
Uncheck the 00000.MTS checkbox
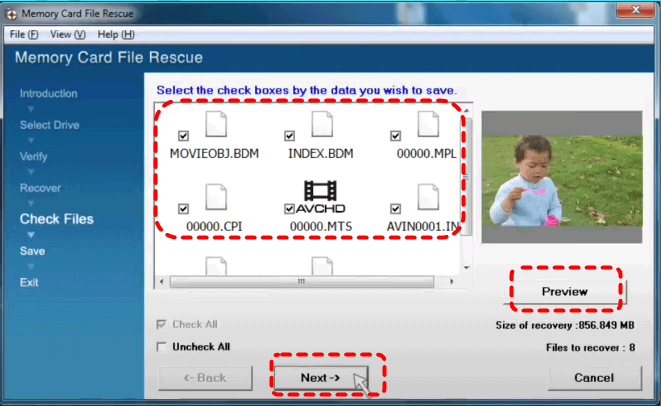[x=290, y=209]
